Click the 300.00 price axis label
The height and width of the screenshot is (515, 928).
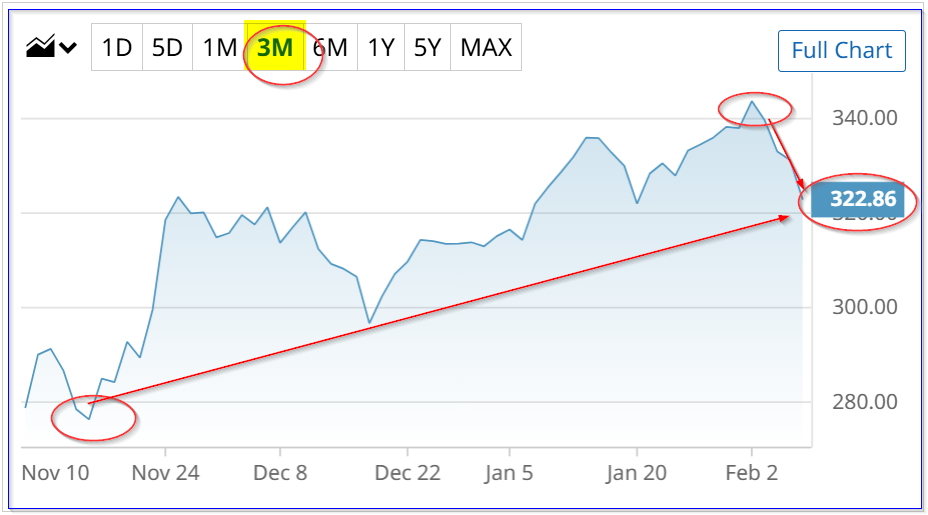864,307
